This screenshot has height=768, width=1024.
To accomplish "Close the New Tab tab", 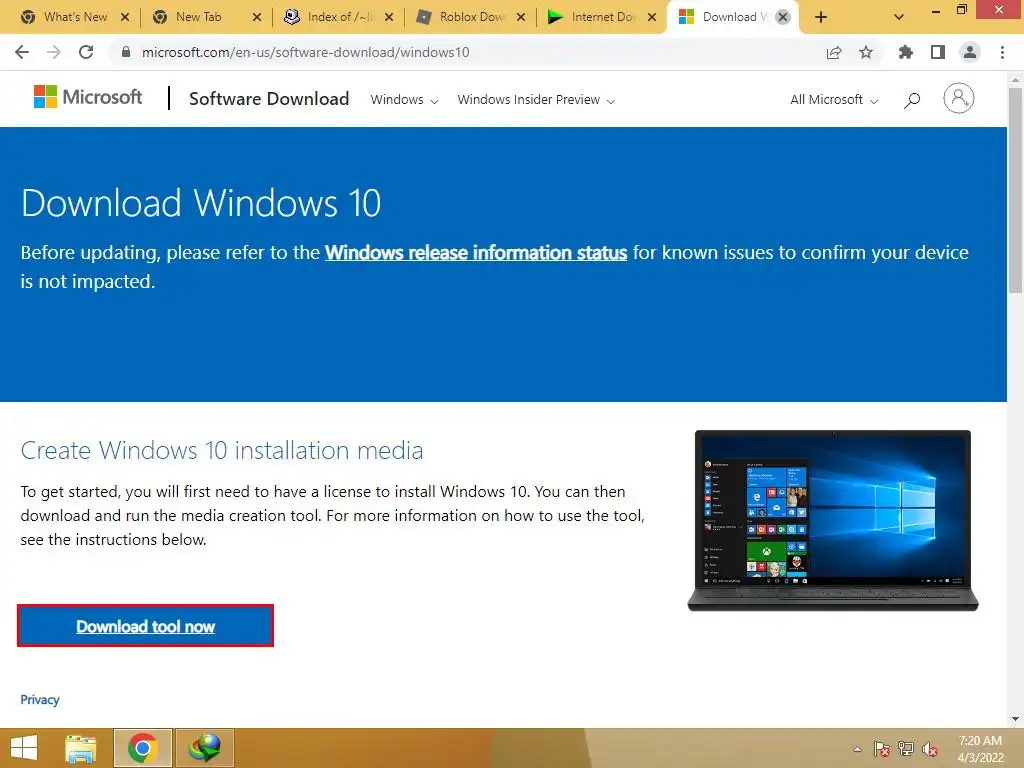I will pyautogui.click(x=257, y=17).
